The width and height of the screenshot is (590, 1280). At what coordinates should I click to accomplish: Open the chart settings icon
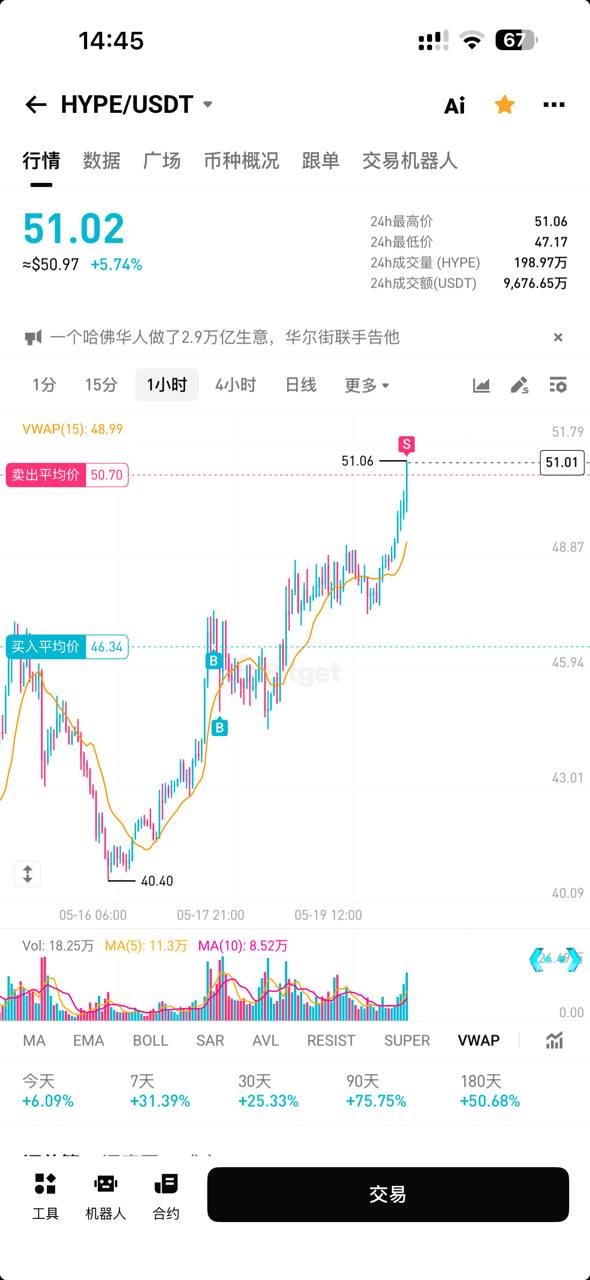pyautogui.click(x=558, y=385)
